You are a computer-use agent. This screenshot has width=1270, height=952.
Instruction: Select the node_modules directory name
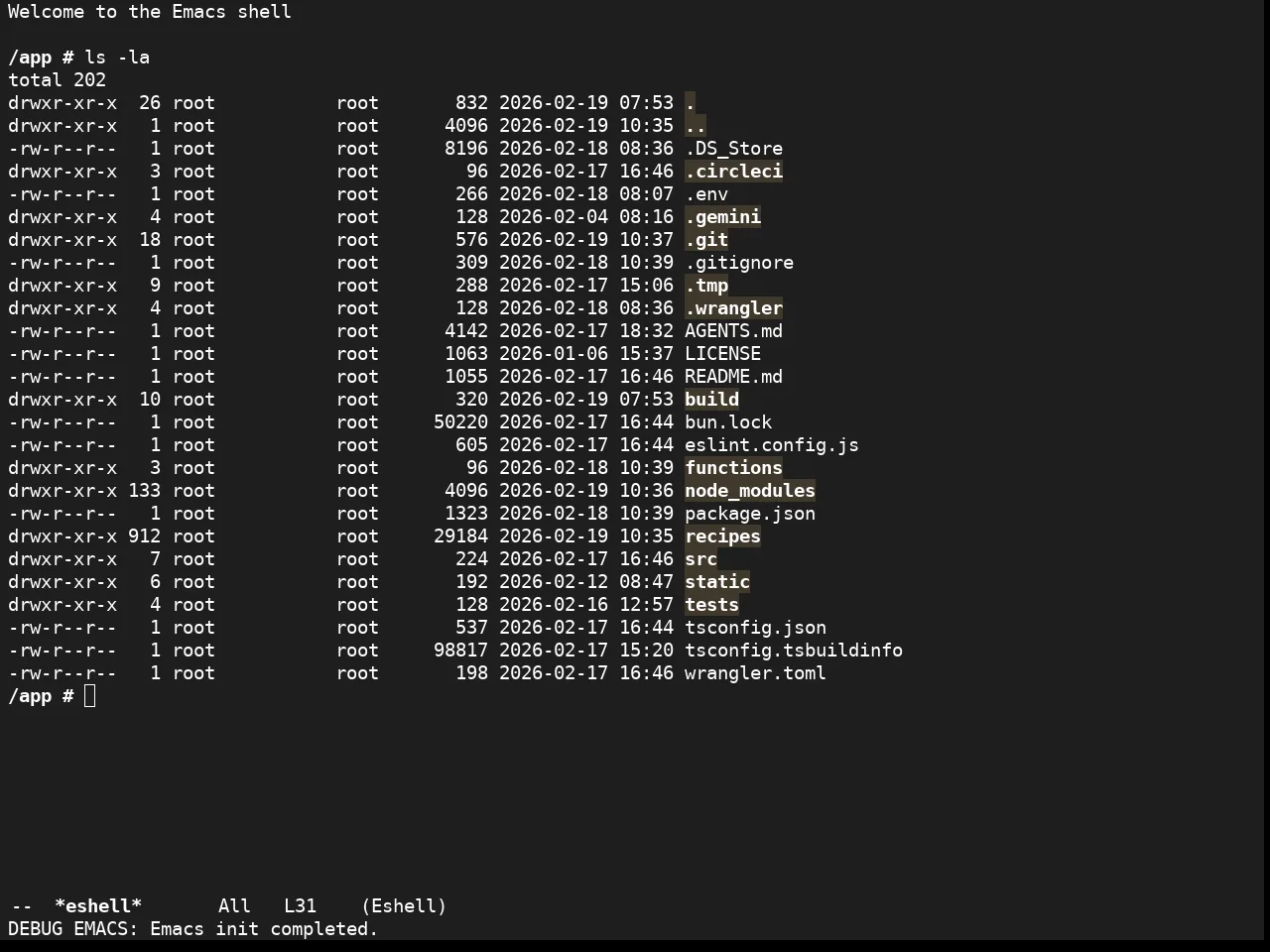tap(750, 491)
